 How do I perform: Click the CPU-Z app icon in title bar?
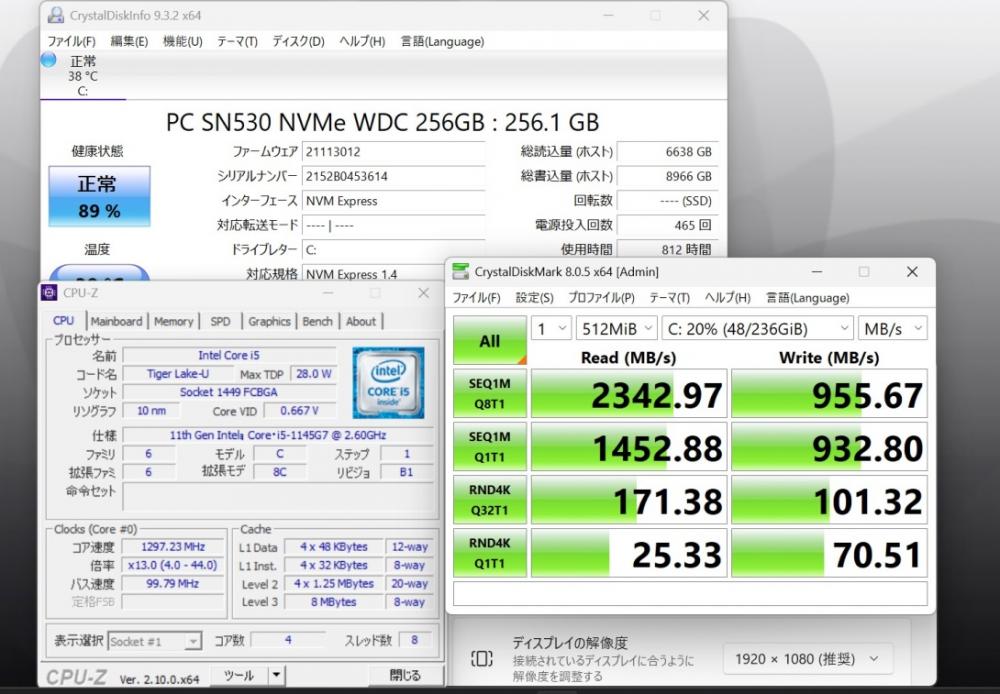point(49,293)
